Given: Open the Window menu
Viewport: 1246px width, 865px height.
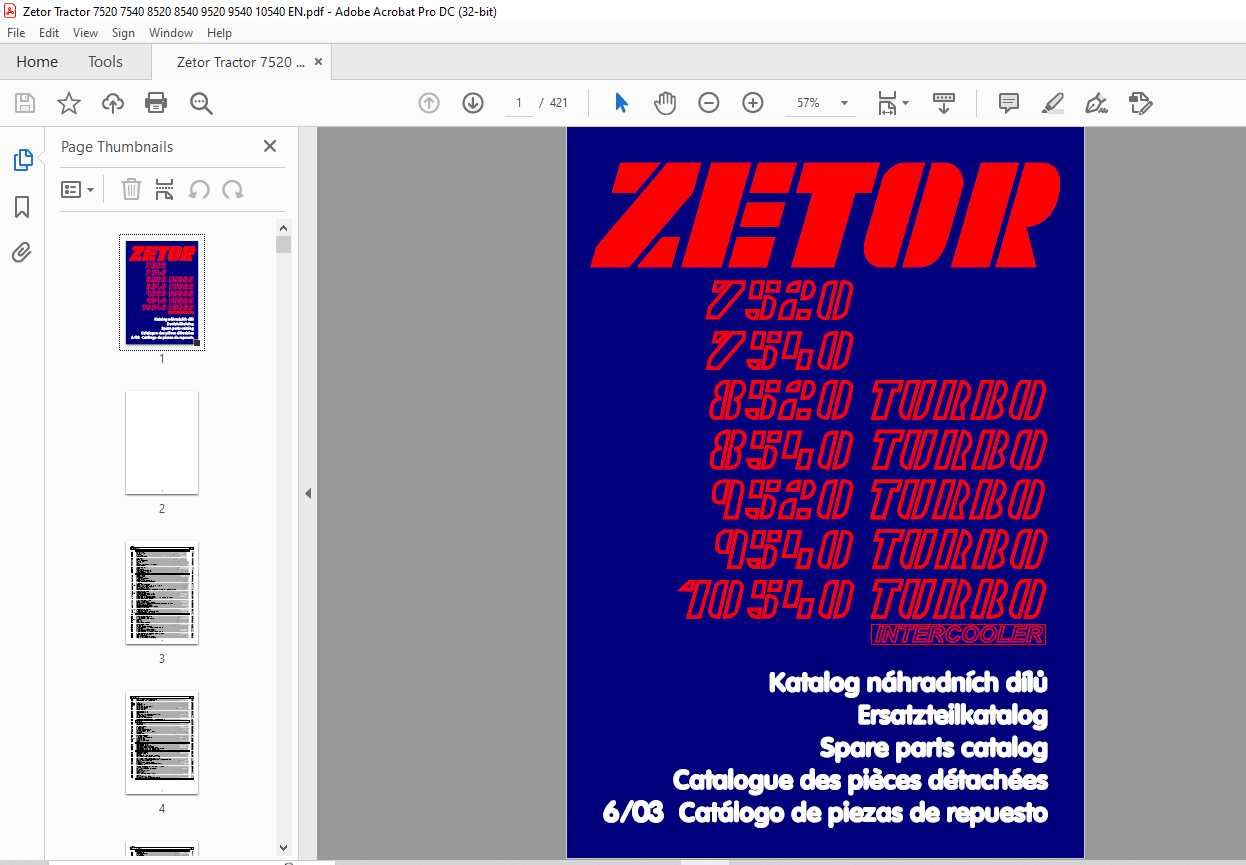Looking at the screenshot, I should click(171, 33).
